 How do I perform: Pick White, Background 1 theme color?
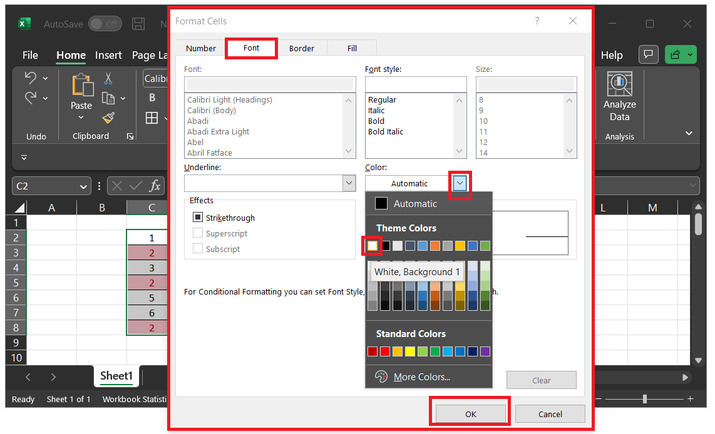(373, 246)
